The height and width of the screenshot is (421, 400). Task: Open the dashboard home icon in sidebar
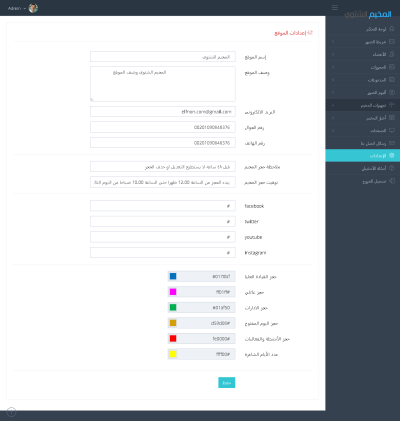coord(392,29)
